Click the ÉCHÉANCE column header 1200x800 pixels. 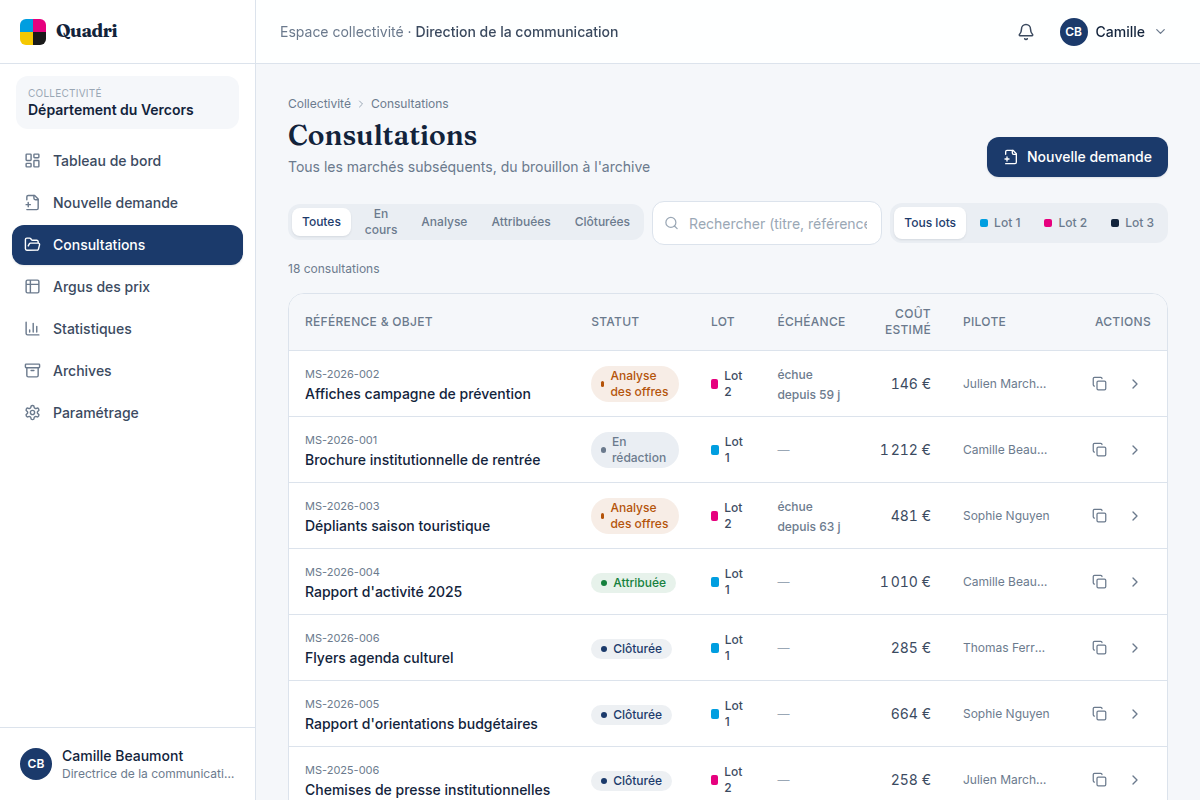(811, 322)
